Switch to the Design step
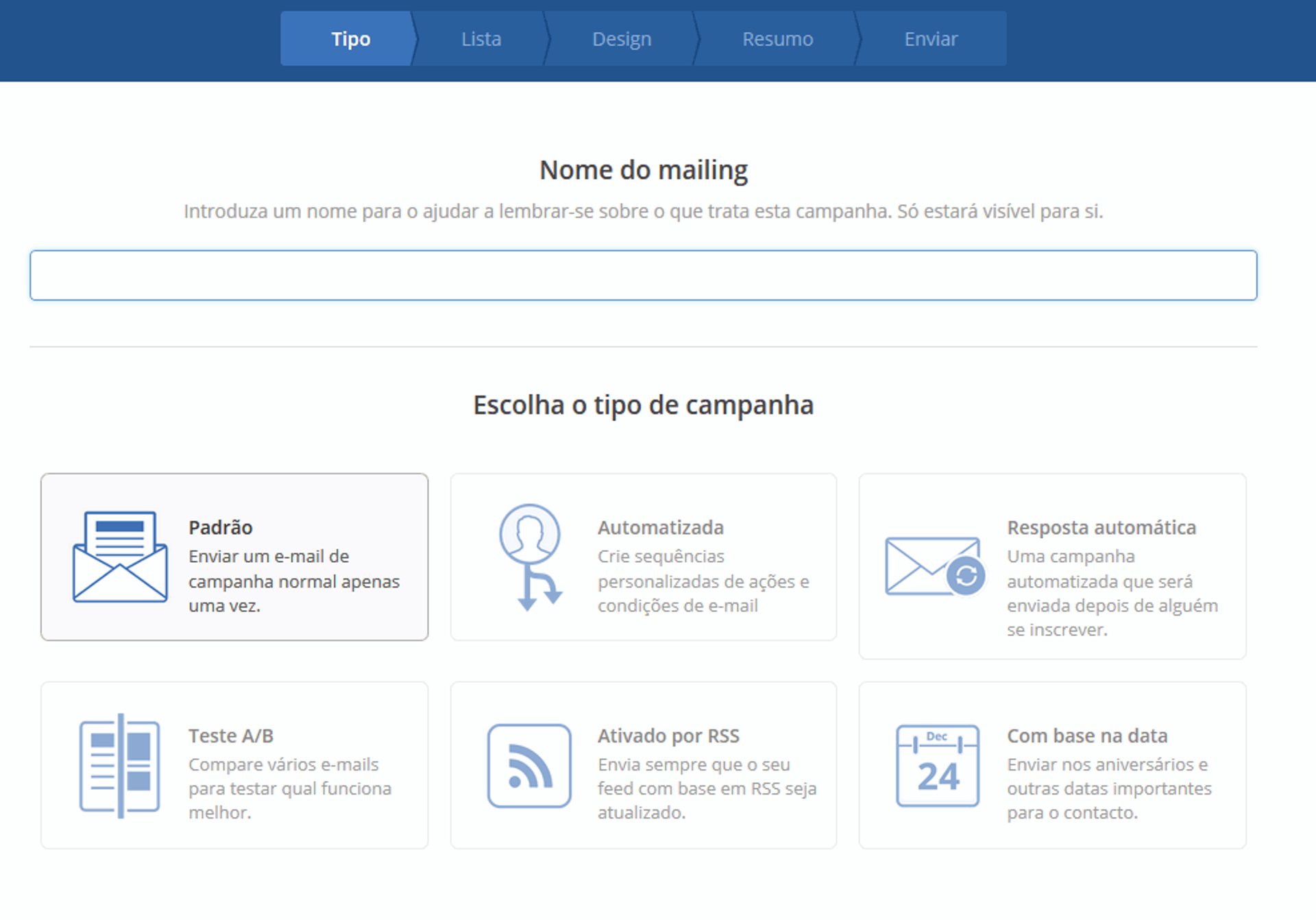This screenshot has width=1316, height=920. 622,39
